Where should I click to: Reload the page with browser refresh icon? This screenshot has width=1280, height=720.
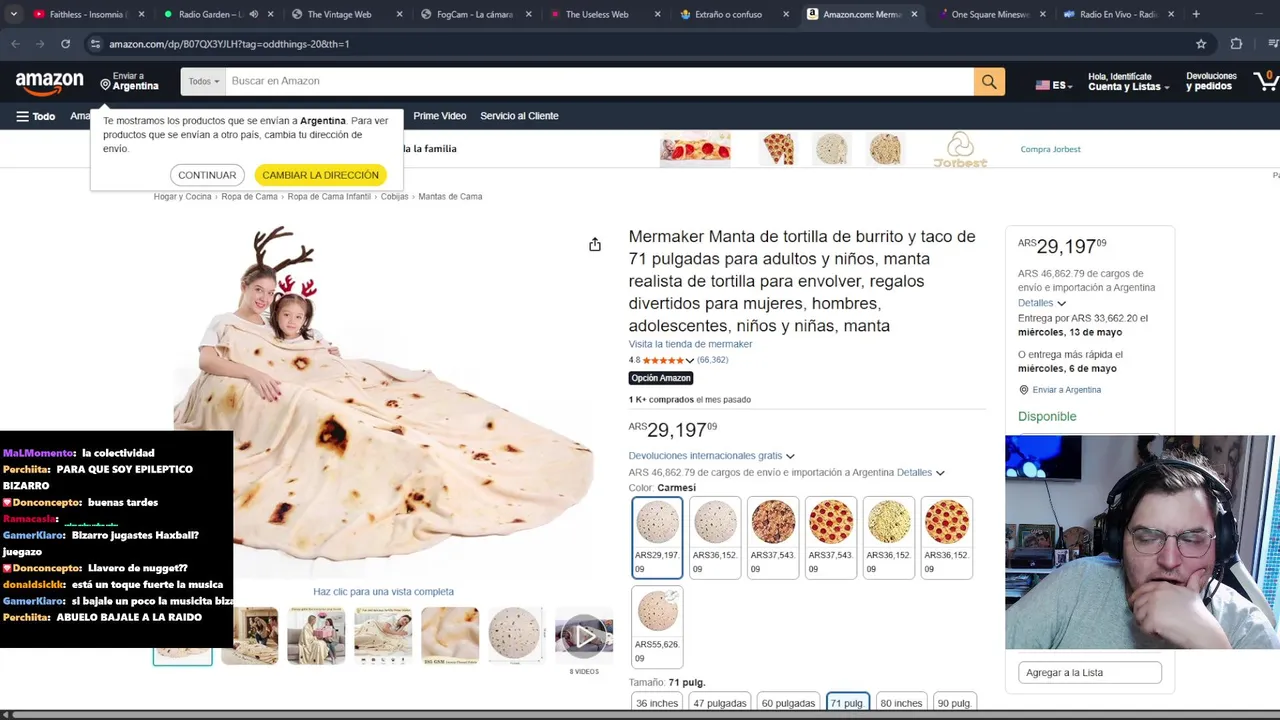tap(65, 44)
